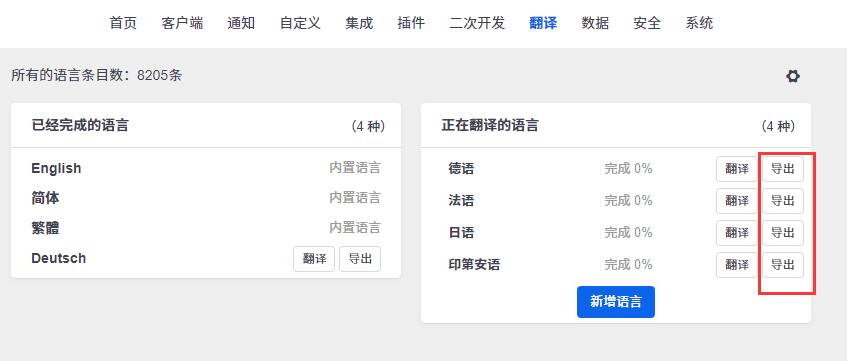This screenshot has width=847, height=361.
Task: Switch to the 二次开发 tab
Action: pos(477,23)
